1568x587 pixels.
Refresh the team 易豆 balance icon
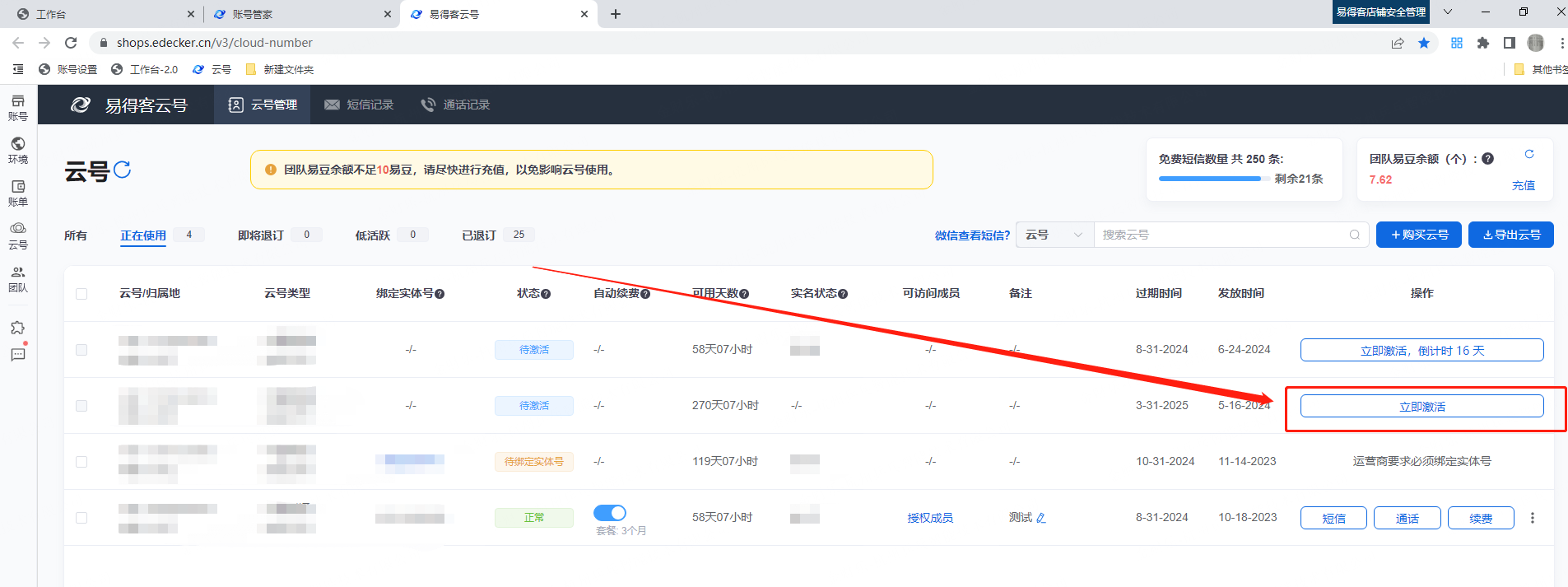pos(1528,154)
